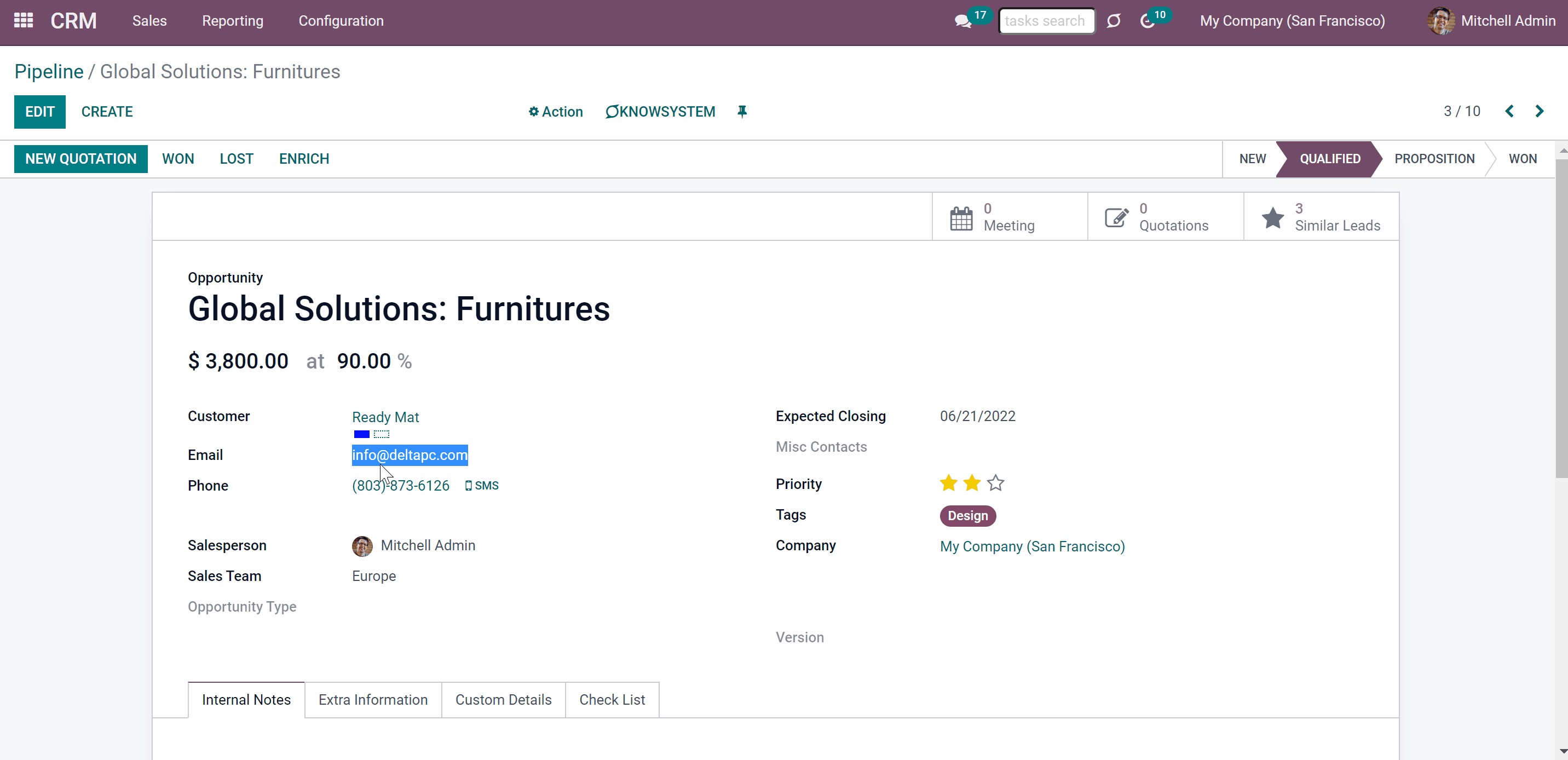Click the SMS phone icon button
Screen dimensions: 1568x760
pos(481,485)
